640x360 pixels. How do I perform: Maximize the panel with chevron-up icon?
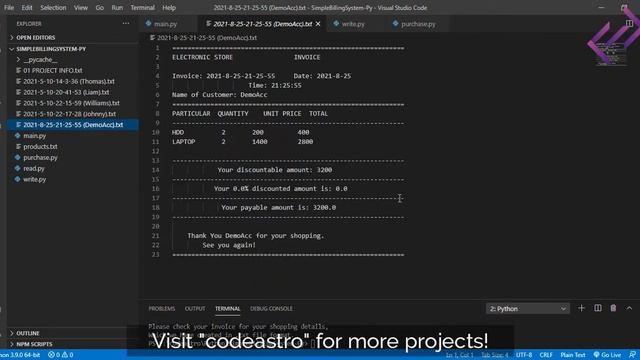(629, 308)
